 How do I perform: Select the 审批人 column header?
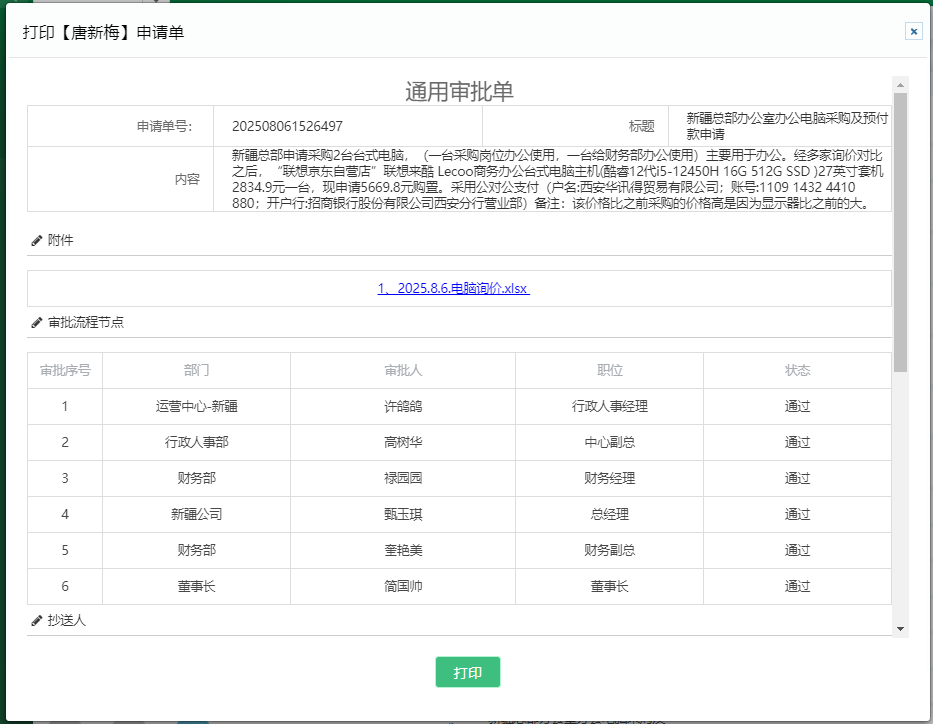[403, 370]
